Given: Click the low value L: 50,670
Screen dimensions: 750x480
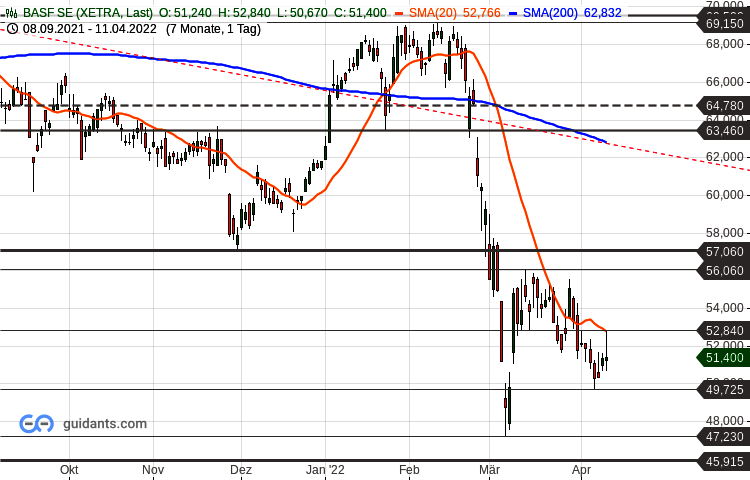Looking at the screenshot, I should click(x=302, y=12).
